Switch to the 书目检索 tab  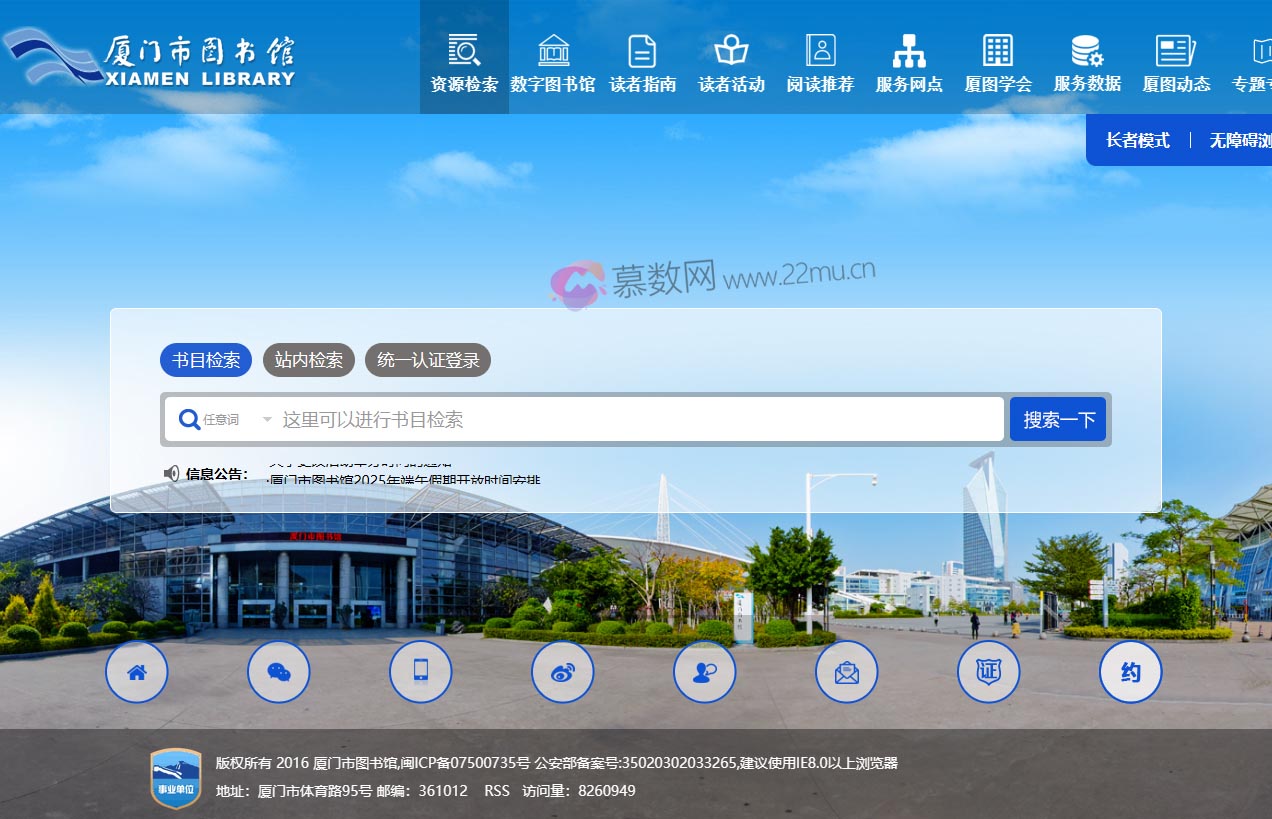(205, 360)
